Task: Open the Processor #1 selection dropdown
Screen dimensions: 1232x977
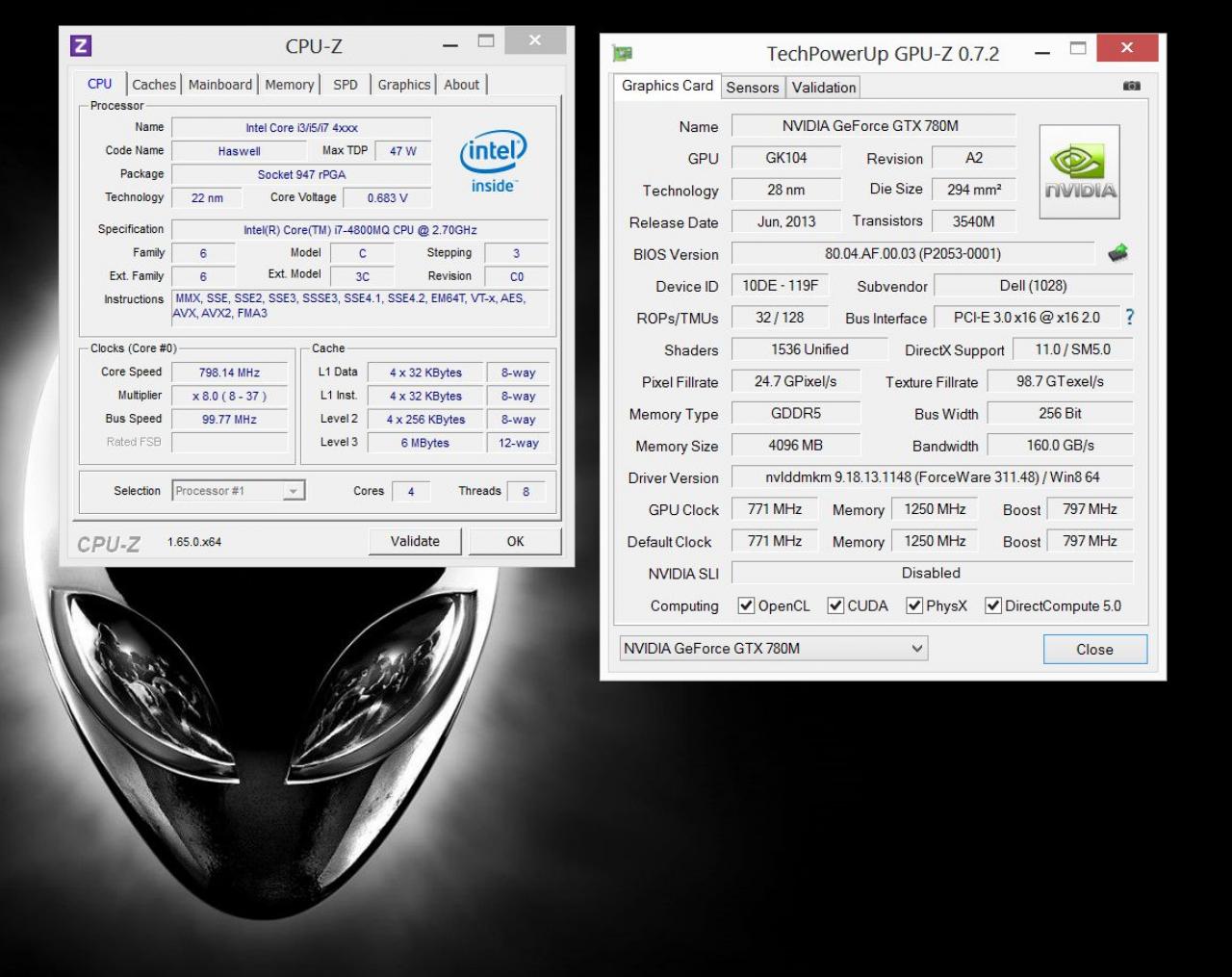Action: 239,491
